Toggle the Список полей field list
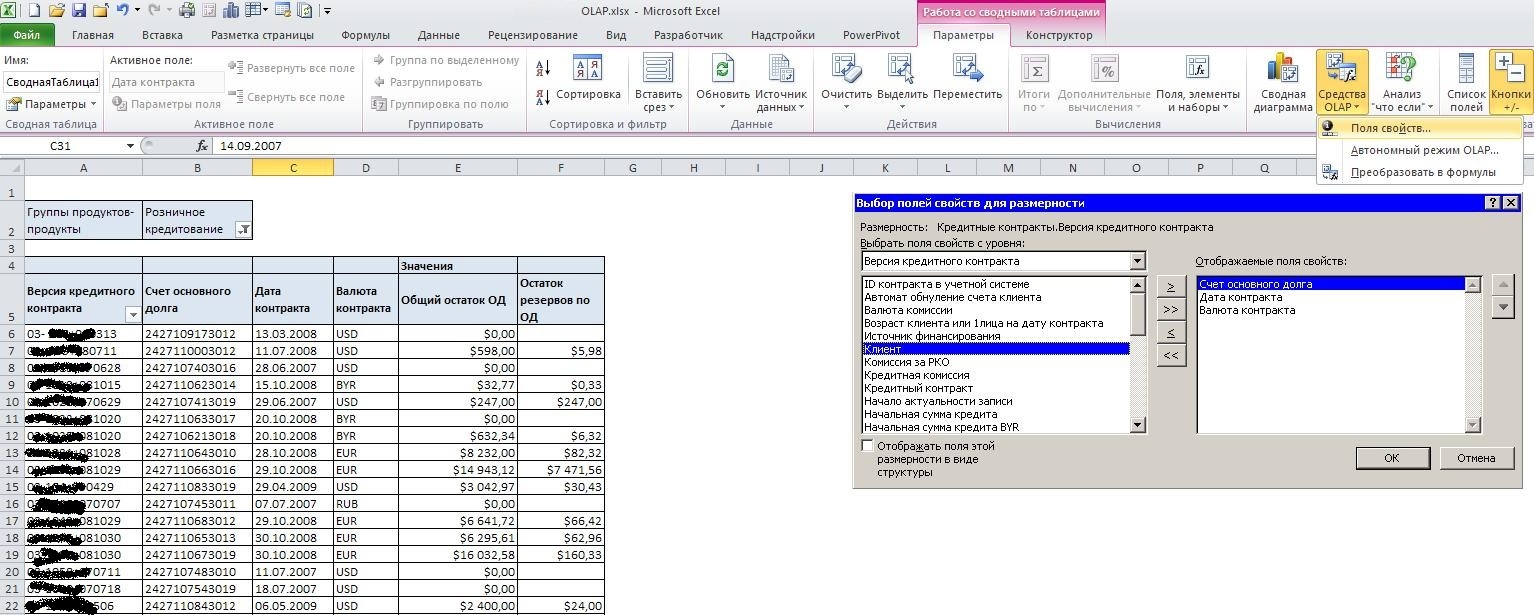The image size is (1534, 615). pos(1466,83)
